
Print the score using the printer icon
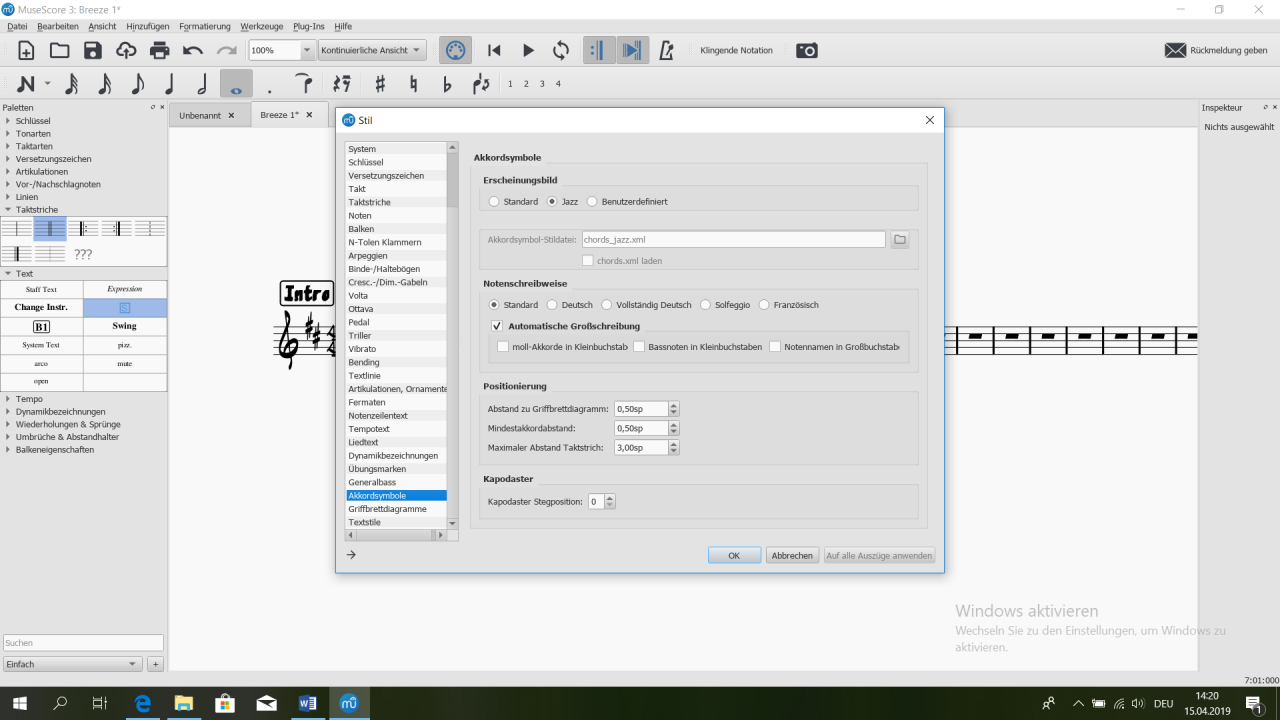pyautogui.click(x=160, y=50)
